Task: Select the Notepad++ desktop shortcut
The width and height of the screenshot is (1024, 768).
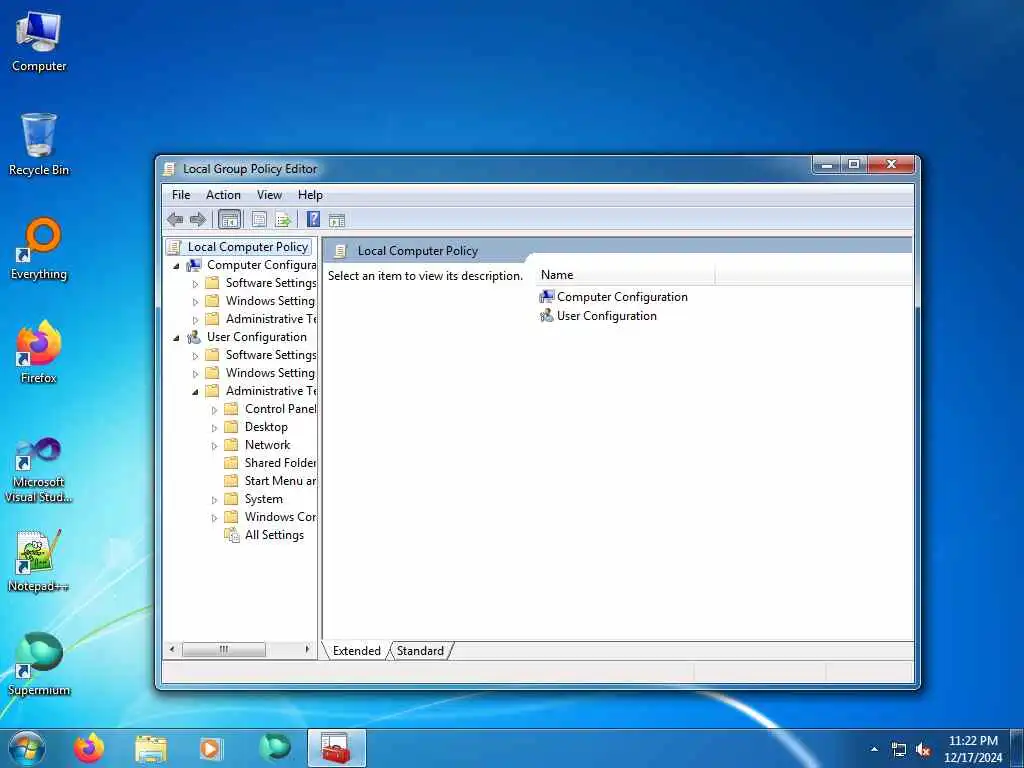Action: coord(39,561)
